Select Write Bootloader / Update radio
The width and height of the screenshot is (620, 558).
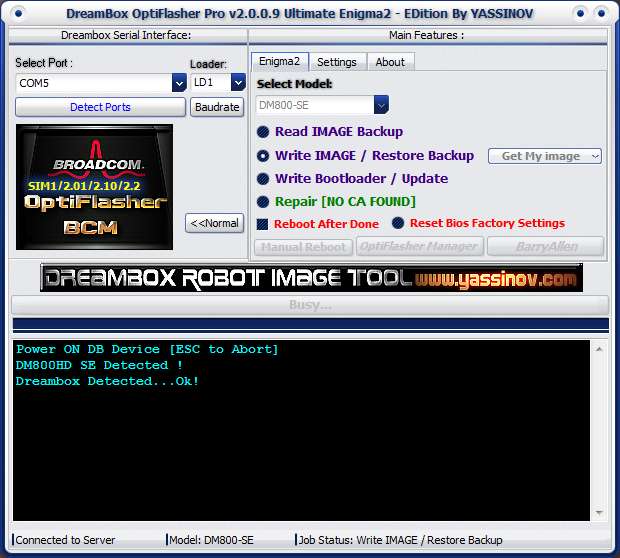click(263, 179)
